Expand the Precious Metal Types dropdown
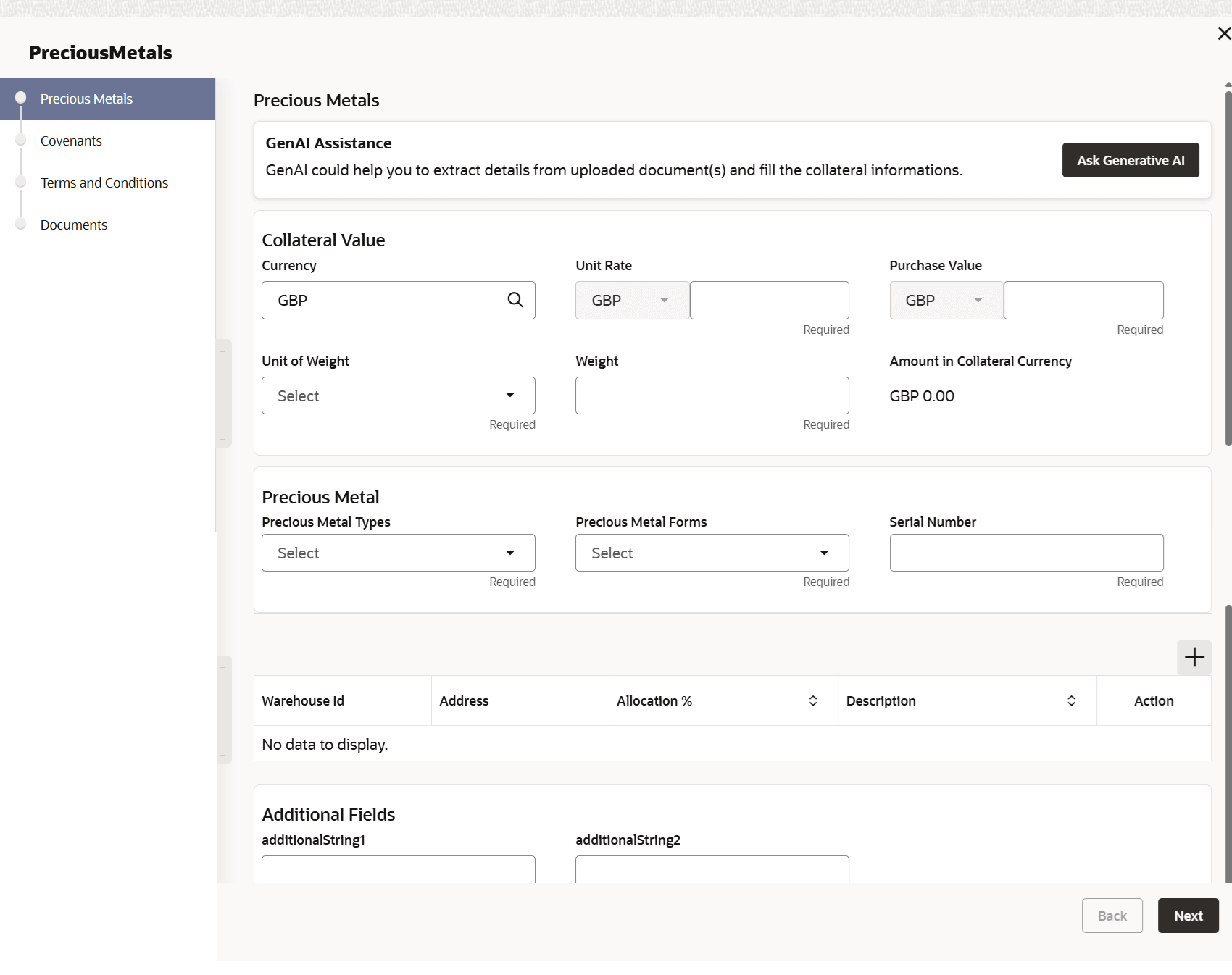Screen dimensions: 1232x975 [x=398, y=553]
